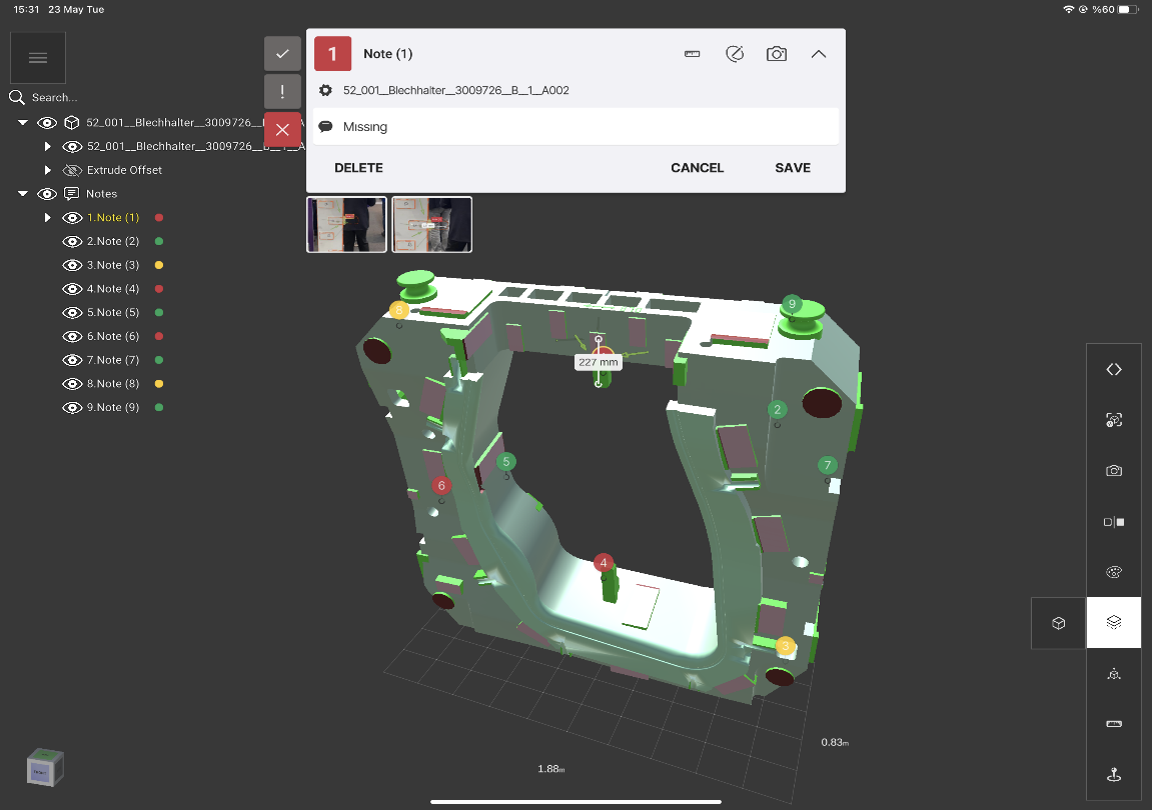Click the location pin tool at toolbar bottom
The height and width of the screenshot is (810, 1152).
click(x=1114, y=774)
